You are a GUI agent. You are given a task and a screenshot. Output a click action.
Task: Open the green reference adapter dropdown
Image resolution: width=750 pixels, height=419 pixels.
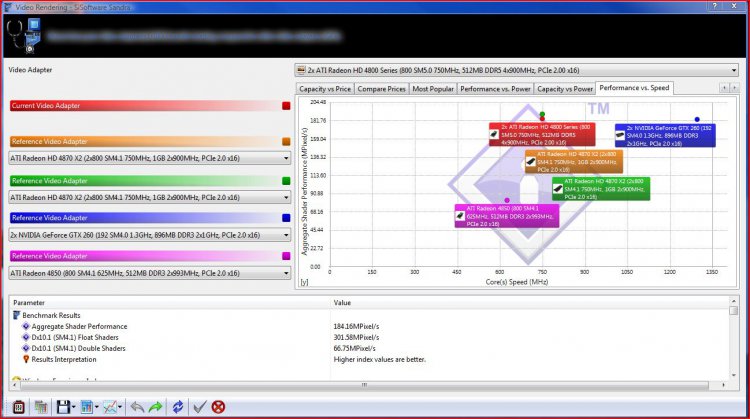150,197
